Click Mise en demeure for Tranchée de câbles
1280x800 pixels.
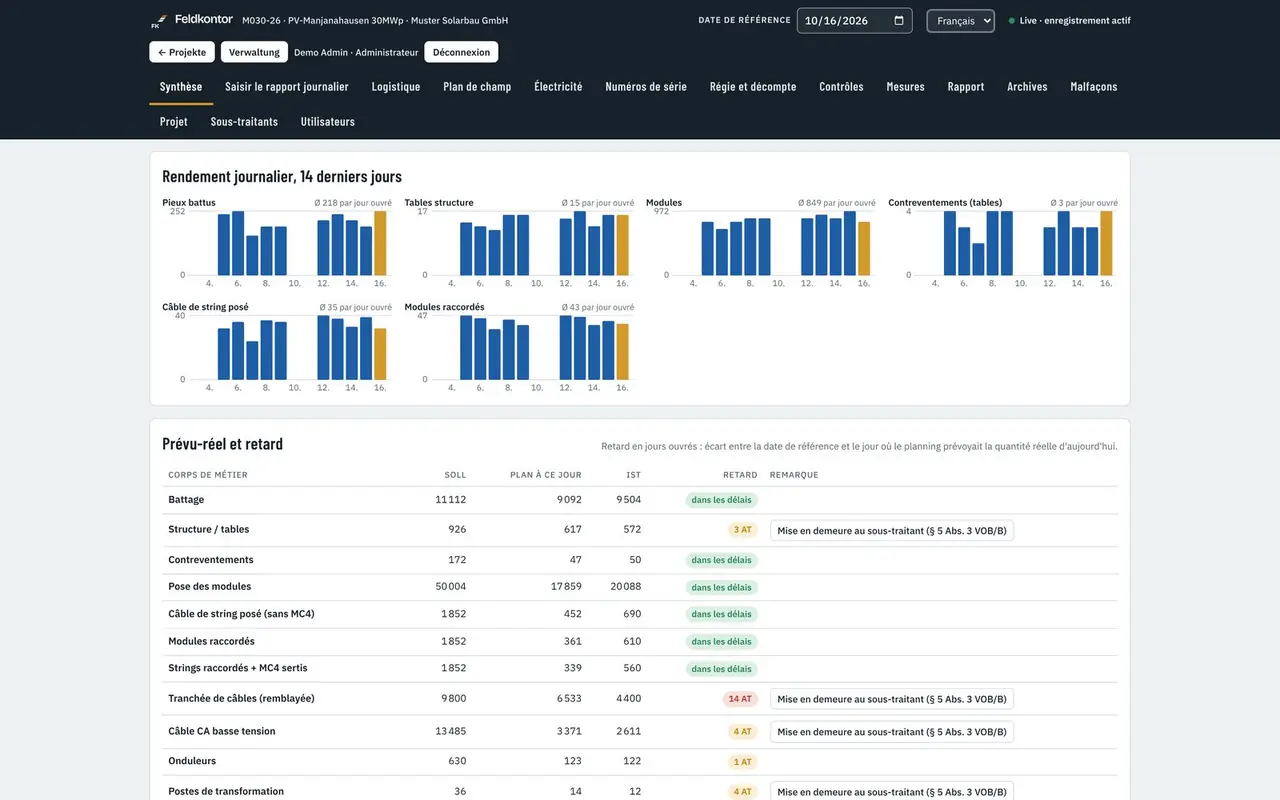pyautogui.click(x=892, y=699)
